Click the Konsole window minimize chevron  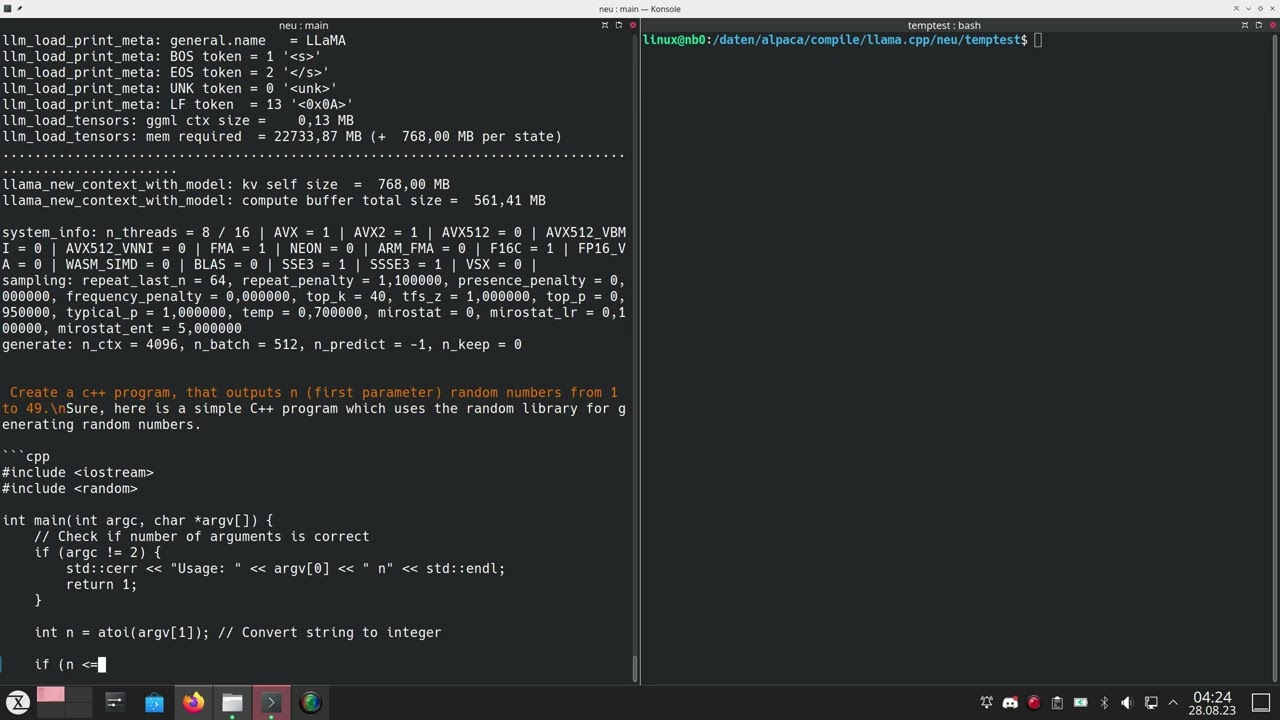1249,9
